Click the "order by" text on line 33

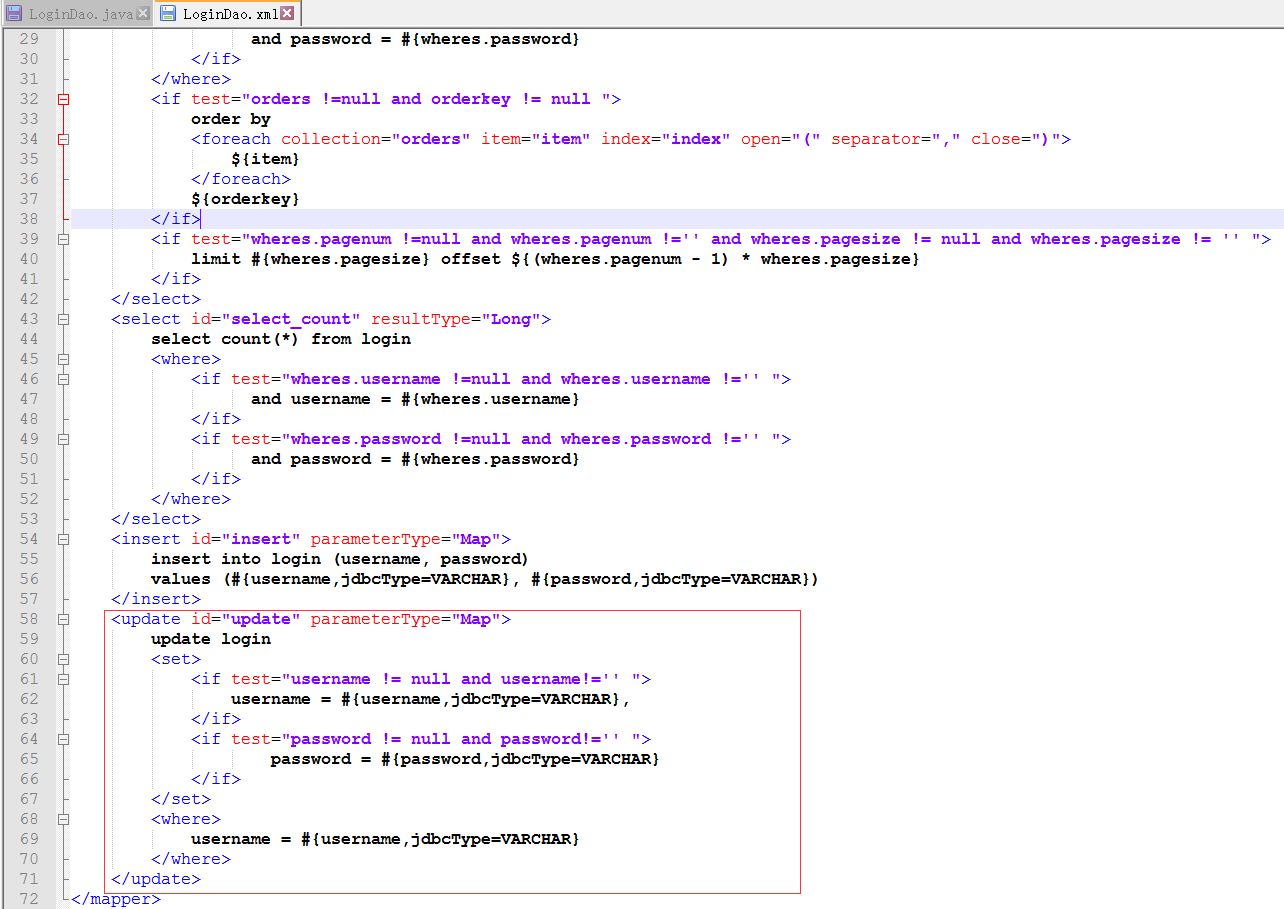coord(231,119)
